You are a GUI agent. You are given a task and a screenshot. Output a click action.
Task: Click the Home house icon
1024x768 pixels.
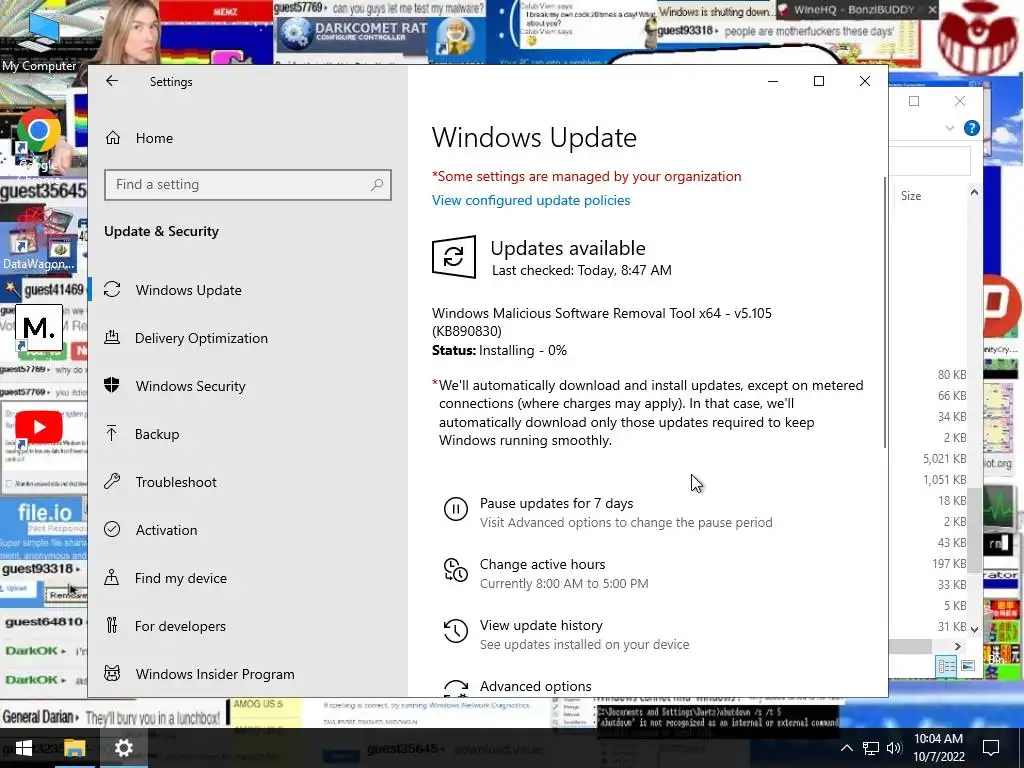click(113, 138)
